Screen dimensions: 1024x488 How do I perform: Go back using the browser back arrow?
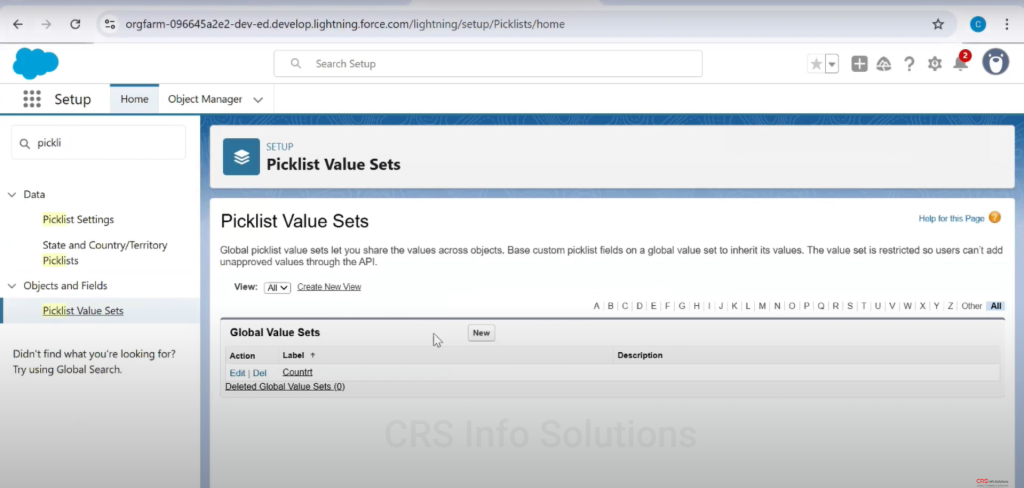tap(18, 24)
